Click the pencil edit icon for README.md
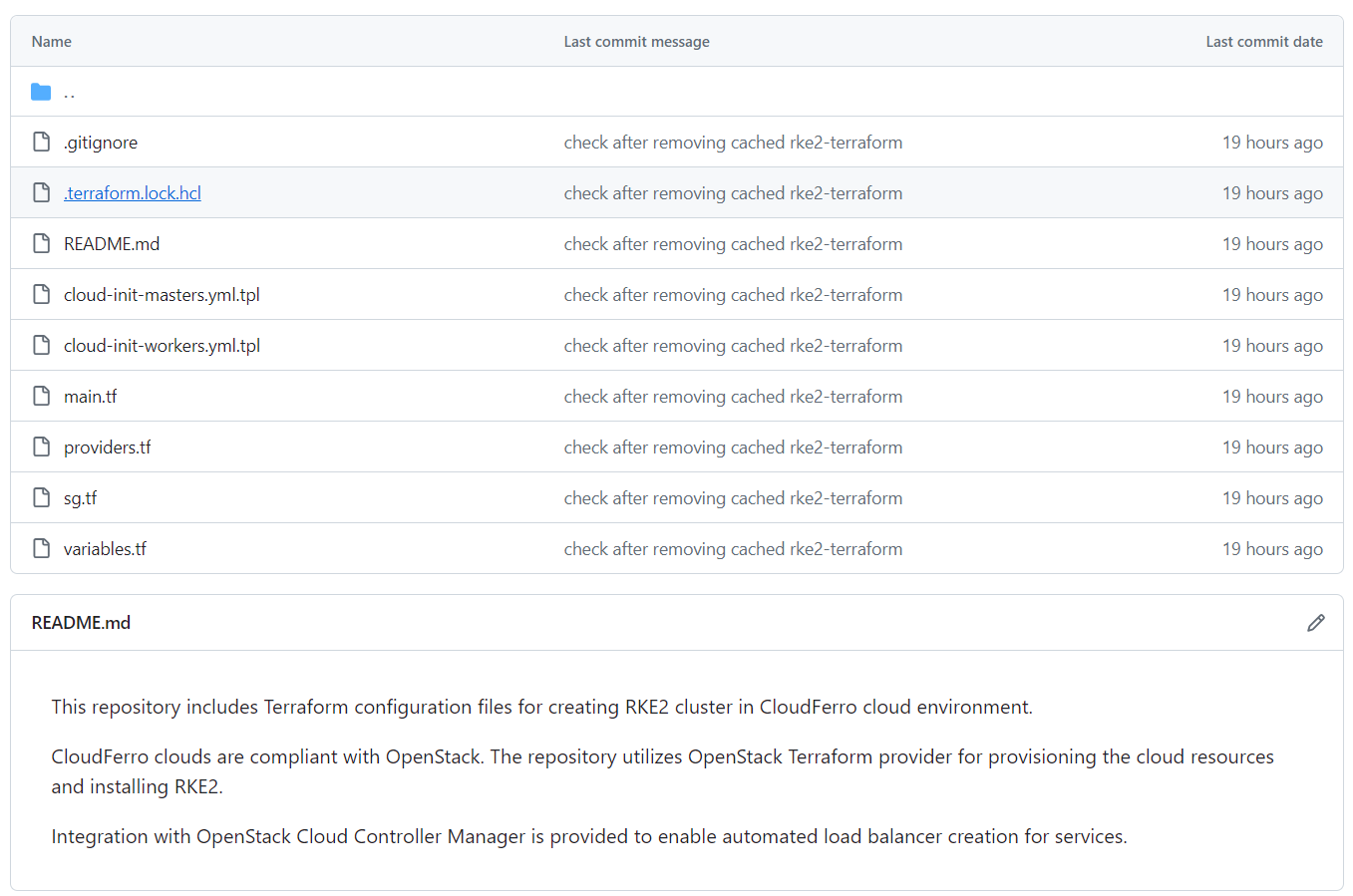This screenshot has height=896, width=1353. (1315, 623)
